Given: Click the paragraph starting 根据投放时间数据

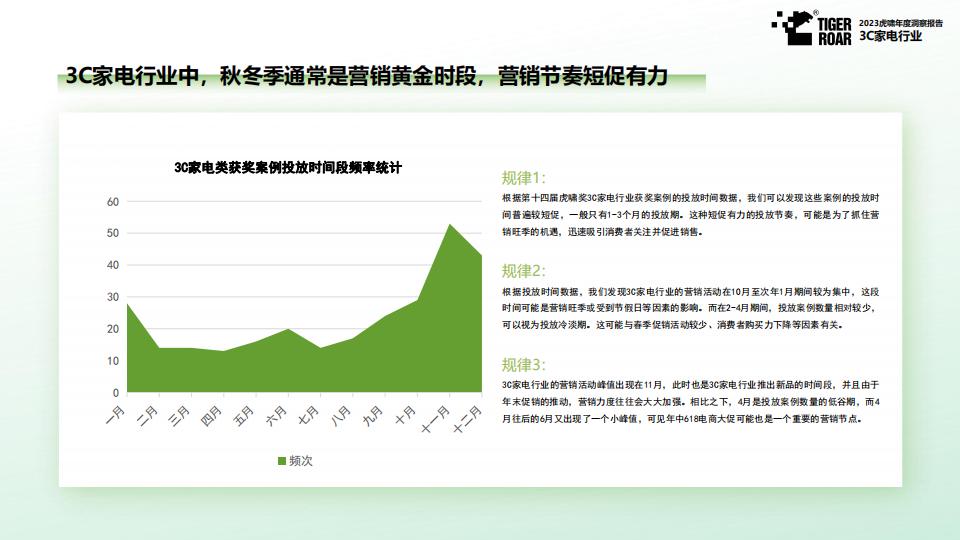Looking at the screenshot, I should point(691,309).
